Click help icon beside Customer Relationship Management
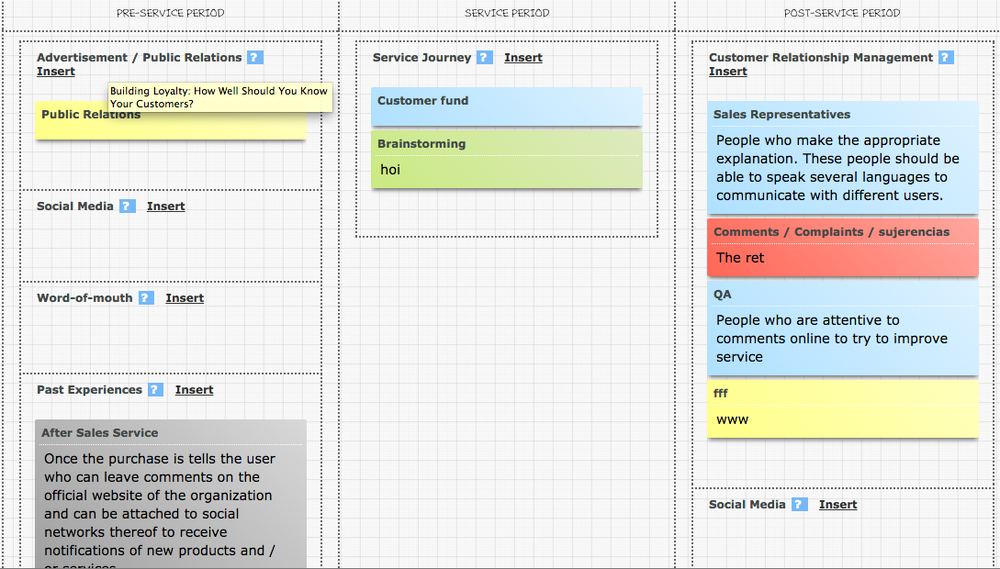This screenshot has width=1000, height=569. [946, 58]
